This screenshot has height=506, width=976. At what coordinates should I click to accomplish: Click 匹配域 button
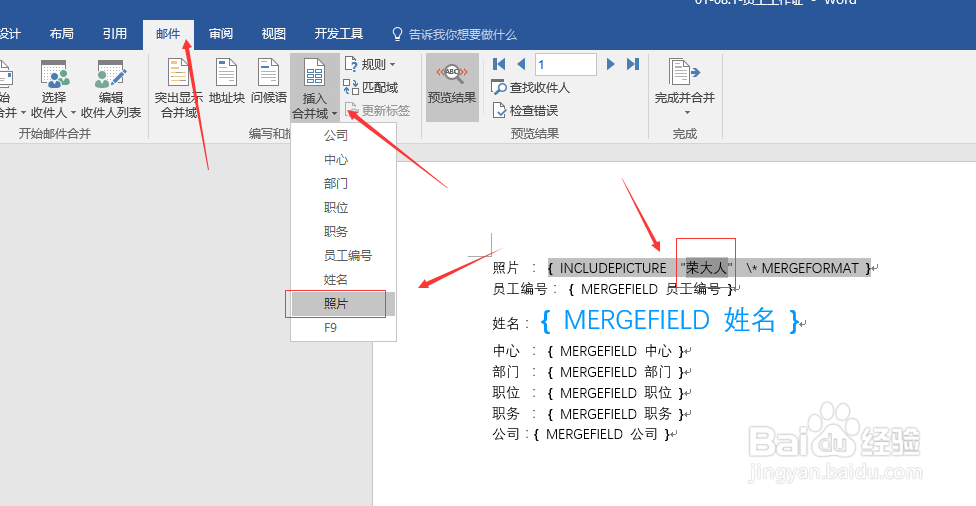pyautogui.click(x=371, y=88)
